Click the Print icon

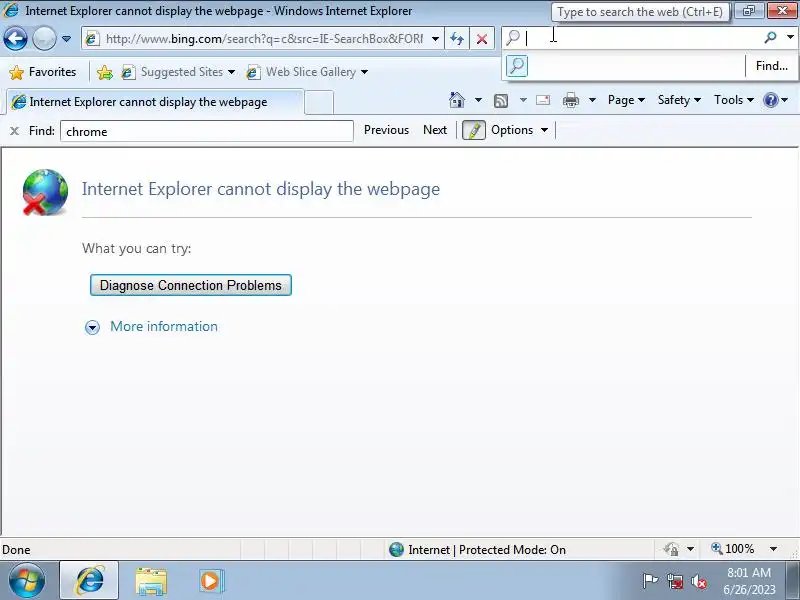570,100
